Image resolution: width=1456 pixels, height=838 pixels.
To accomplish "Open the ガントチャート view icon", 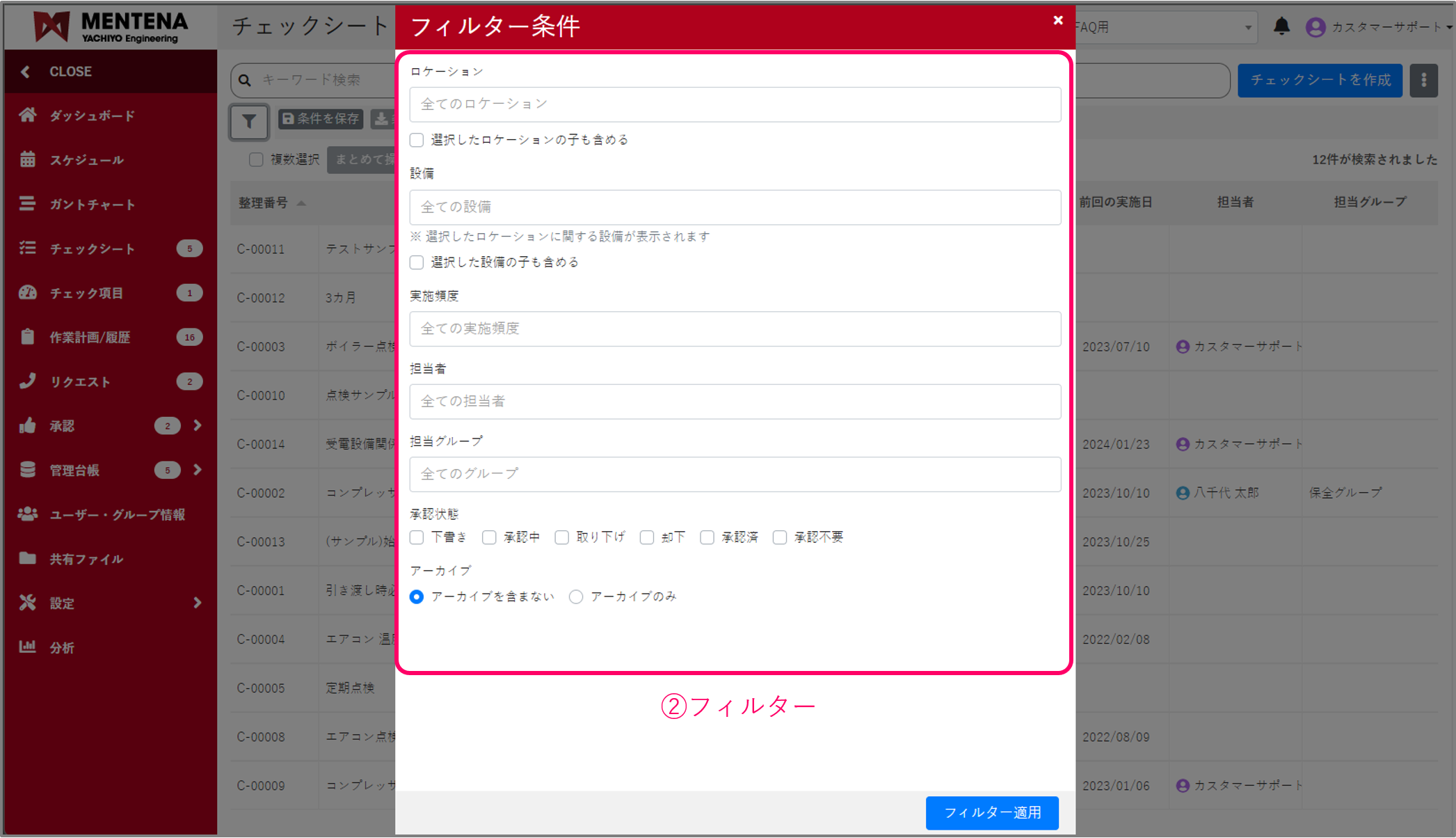I will (x=28, y=204).
